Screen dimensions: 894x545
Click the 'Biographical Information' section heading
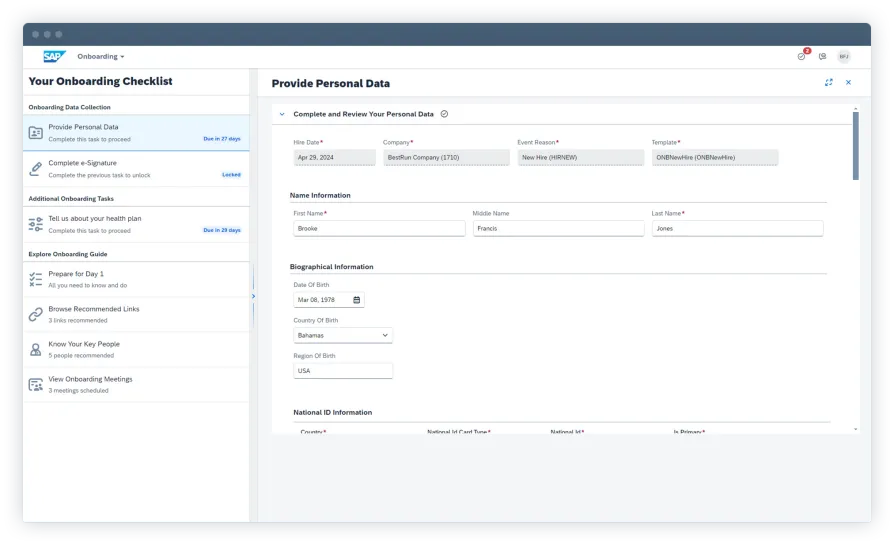coord(331,267)
